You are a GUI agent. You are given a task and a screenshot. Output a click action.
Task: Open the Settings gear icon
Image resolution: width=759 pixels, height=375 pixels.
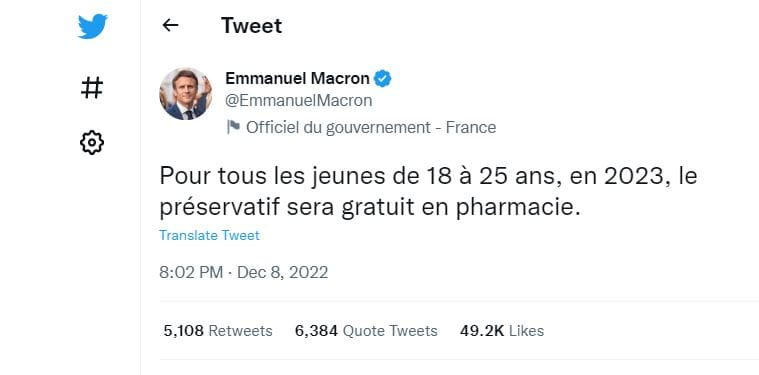coord(92,143)
